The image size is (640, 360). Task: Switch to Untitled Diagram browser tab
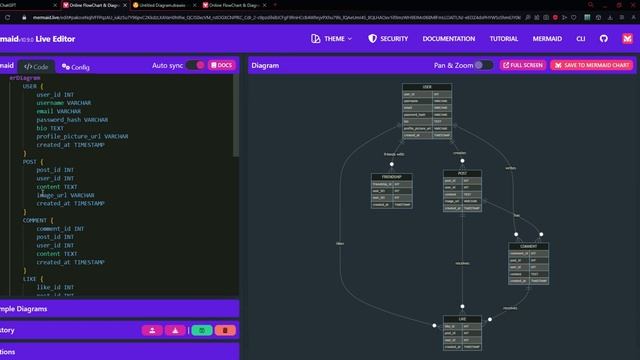(162, 5)
